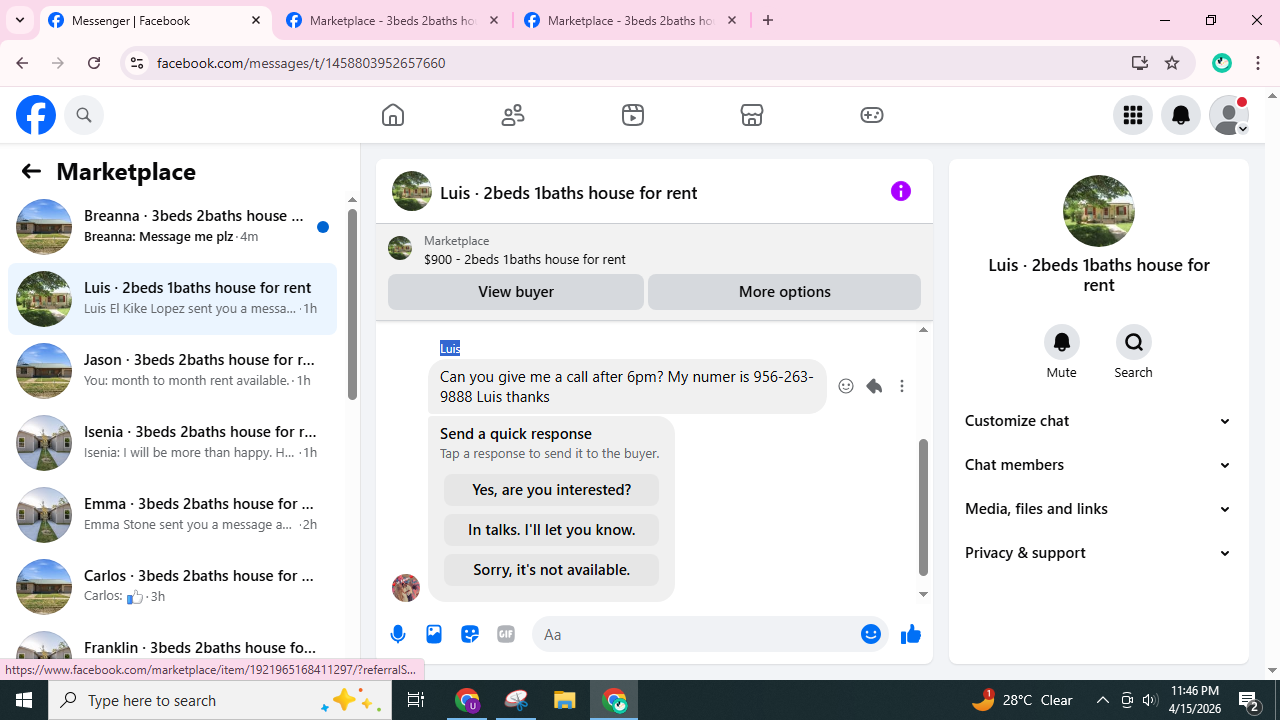Expand Media, files and links section

[1098, 509]
